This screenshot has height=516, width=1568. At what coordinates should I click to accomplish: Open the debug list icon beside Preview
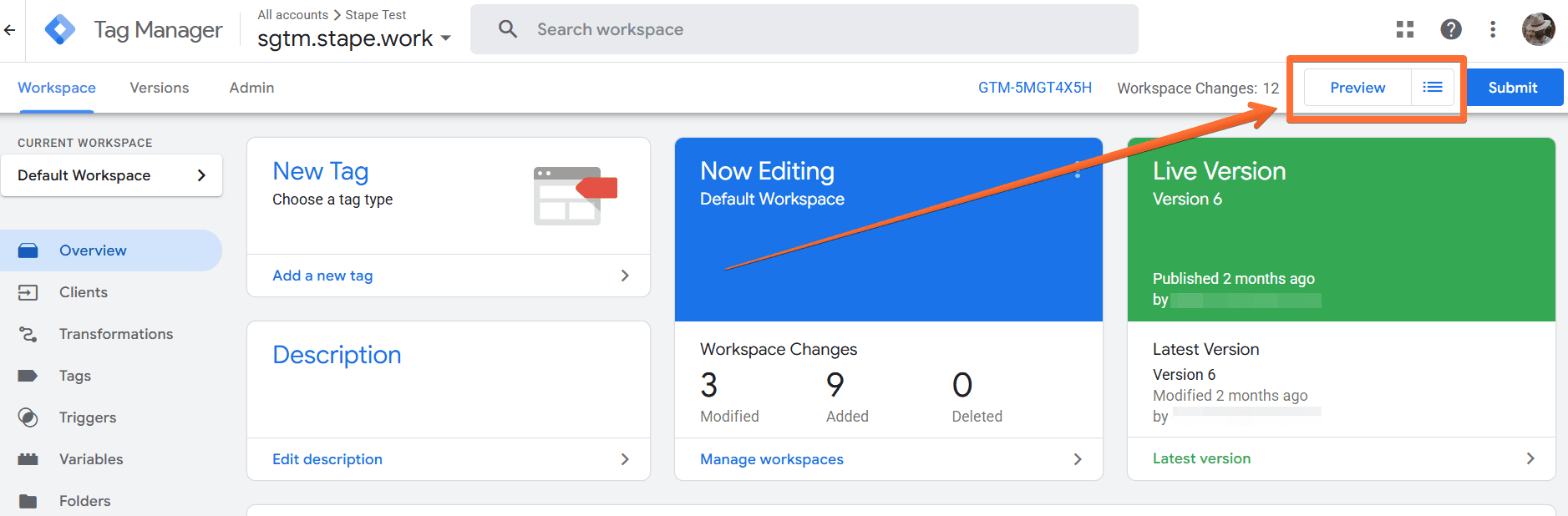coord(1433,88)
